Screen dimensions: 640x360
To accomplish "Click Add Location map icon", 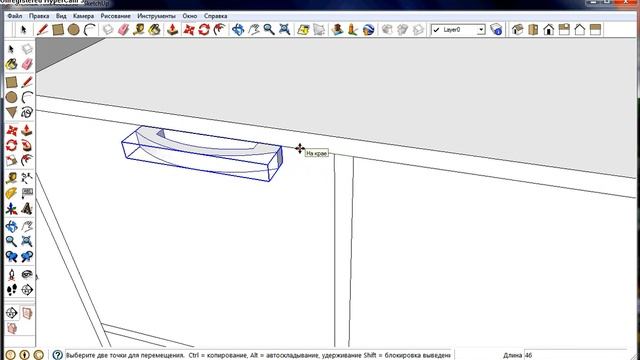I will (x=303, y=29).
